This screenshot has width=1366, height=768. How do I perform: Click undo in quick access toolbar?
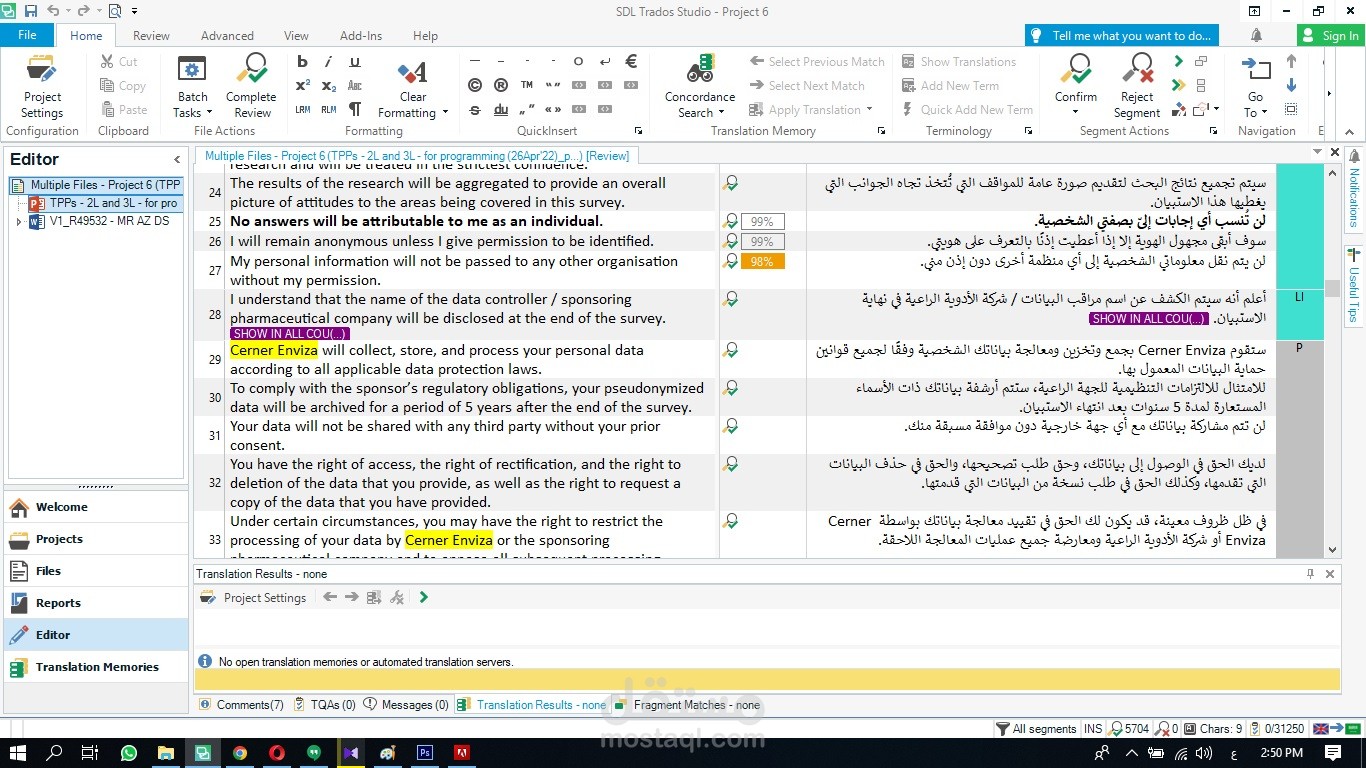(52, 11)
